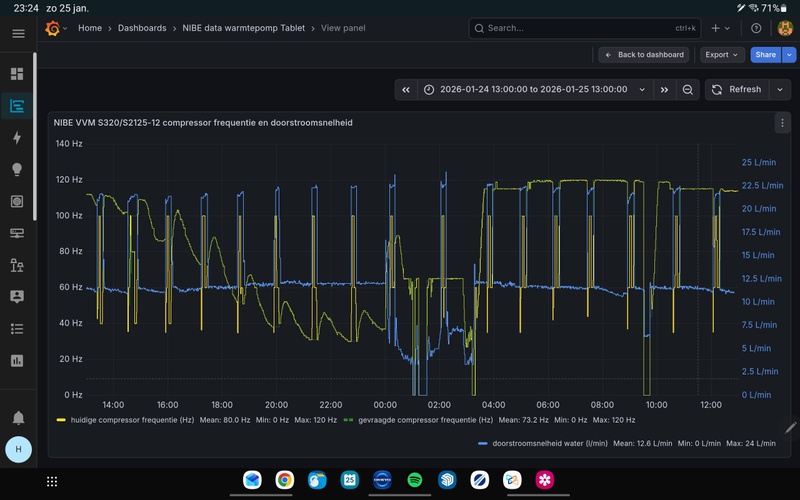Open the help question mark icon
800x500 pixels.
click(x=756, y=28)
